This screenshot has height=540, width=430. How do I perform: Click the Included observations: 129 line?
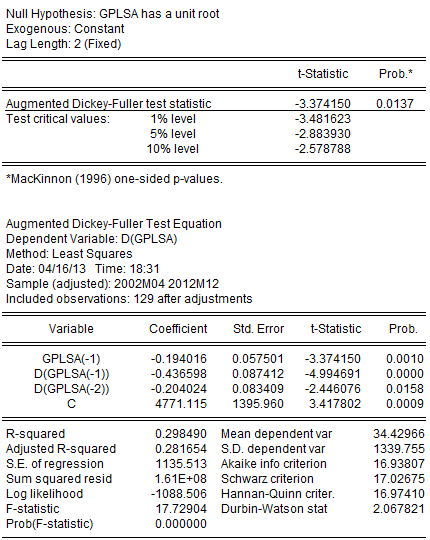[x=129, y=299]
